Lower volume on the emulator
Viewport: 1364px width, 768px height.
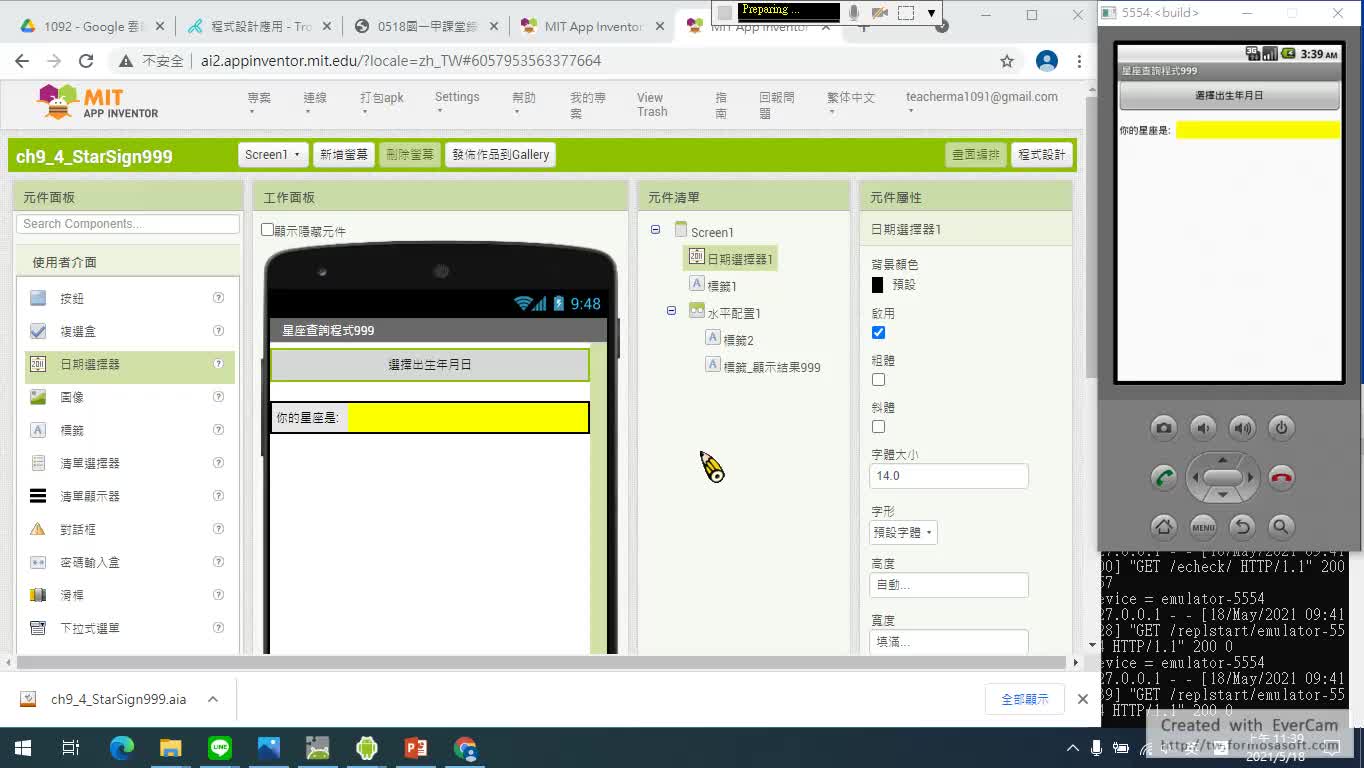click(1203, 428)
